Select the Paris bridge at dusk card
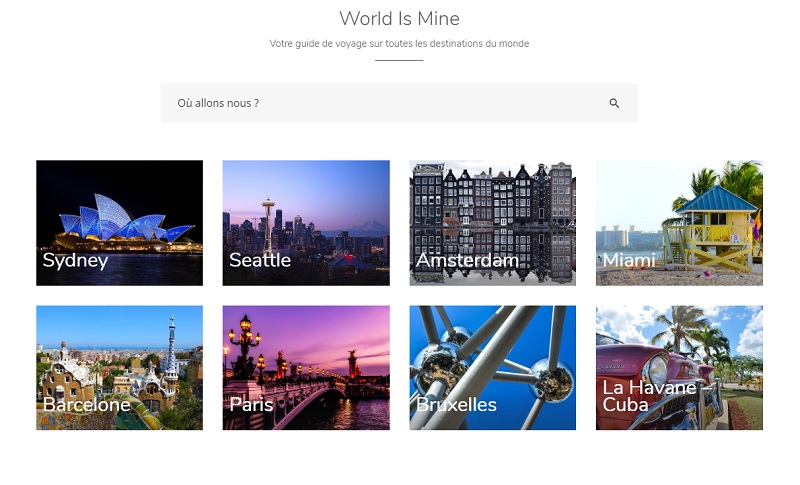Image resolution: width=800 pixels, height=485 pixels. (306, 357)
